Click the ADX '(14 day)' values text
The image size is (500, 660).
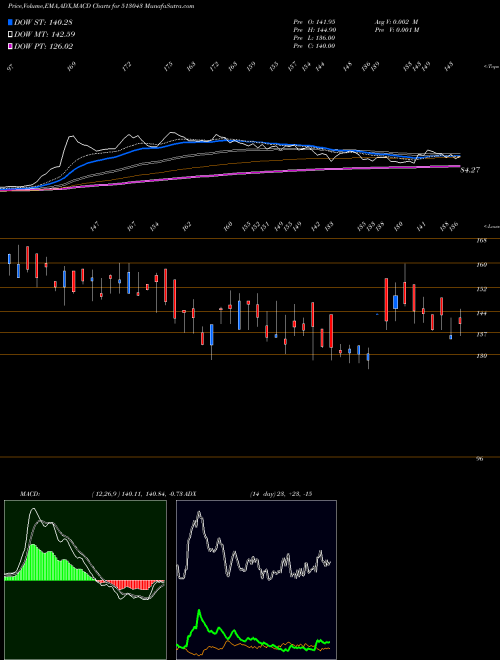point(280,494)
